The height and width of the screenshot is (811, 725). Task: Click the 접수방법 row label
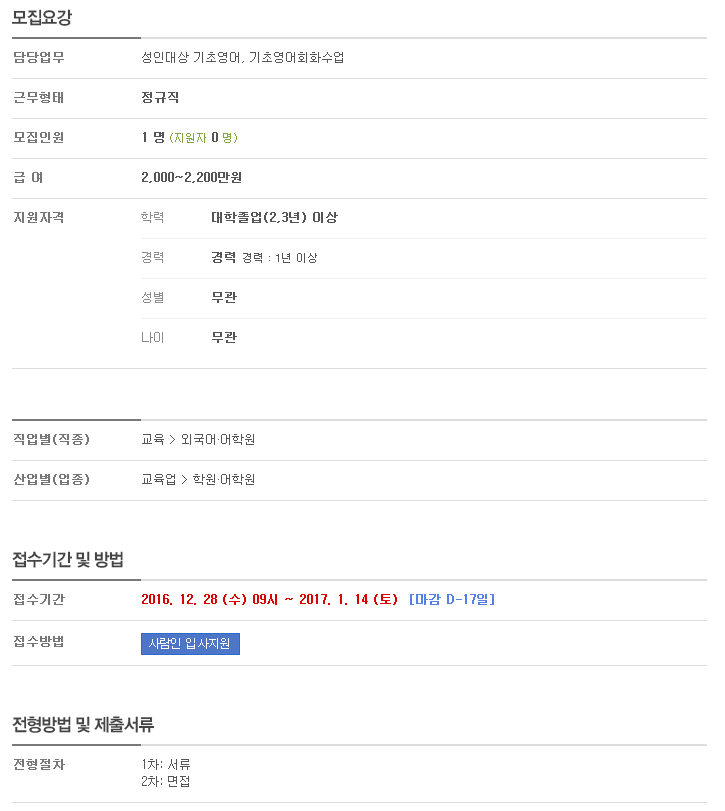39,642
